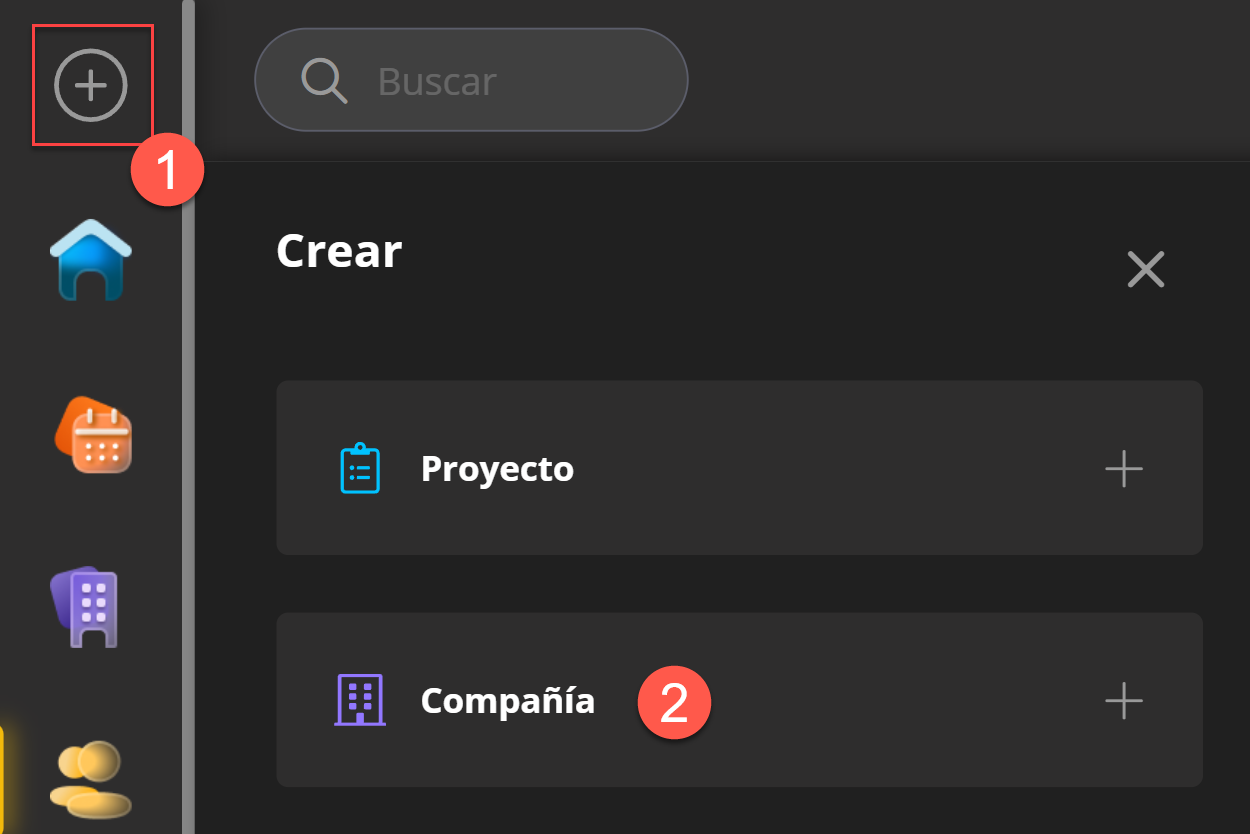Close the Crear panel

(1145, 269)
